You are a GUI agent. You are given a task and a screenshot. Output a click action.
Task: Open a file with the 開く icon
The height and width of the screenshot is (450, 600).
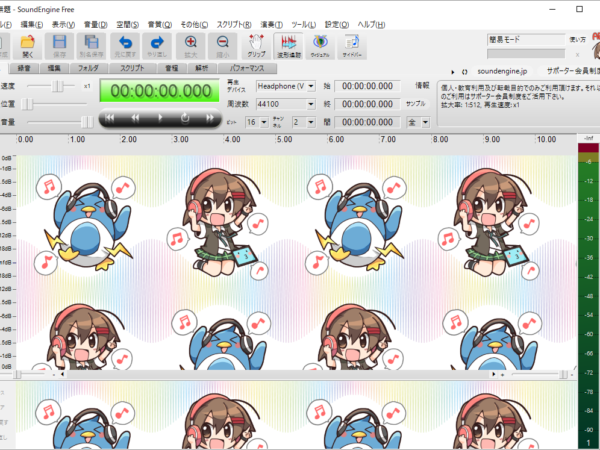coord(28,46)
